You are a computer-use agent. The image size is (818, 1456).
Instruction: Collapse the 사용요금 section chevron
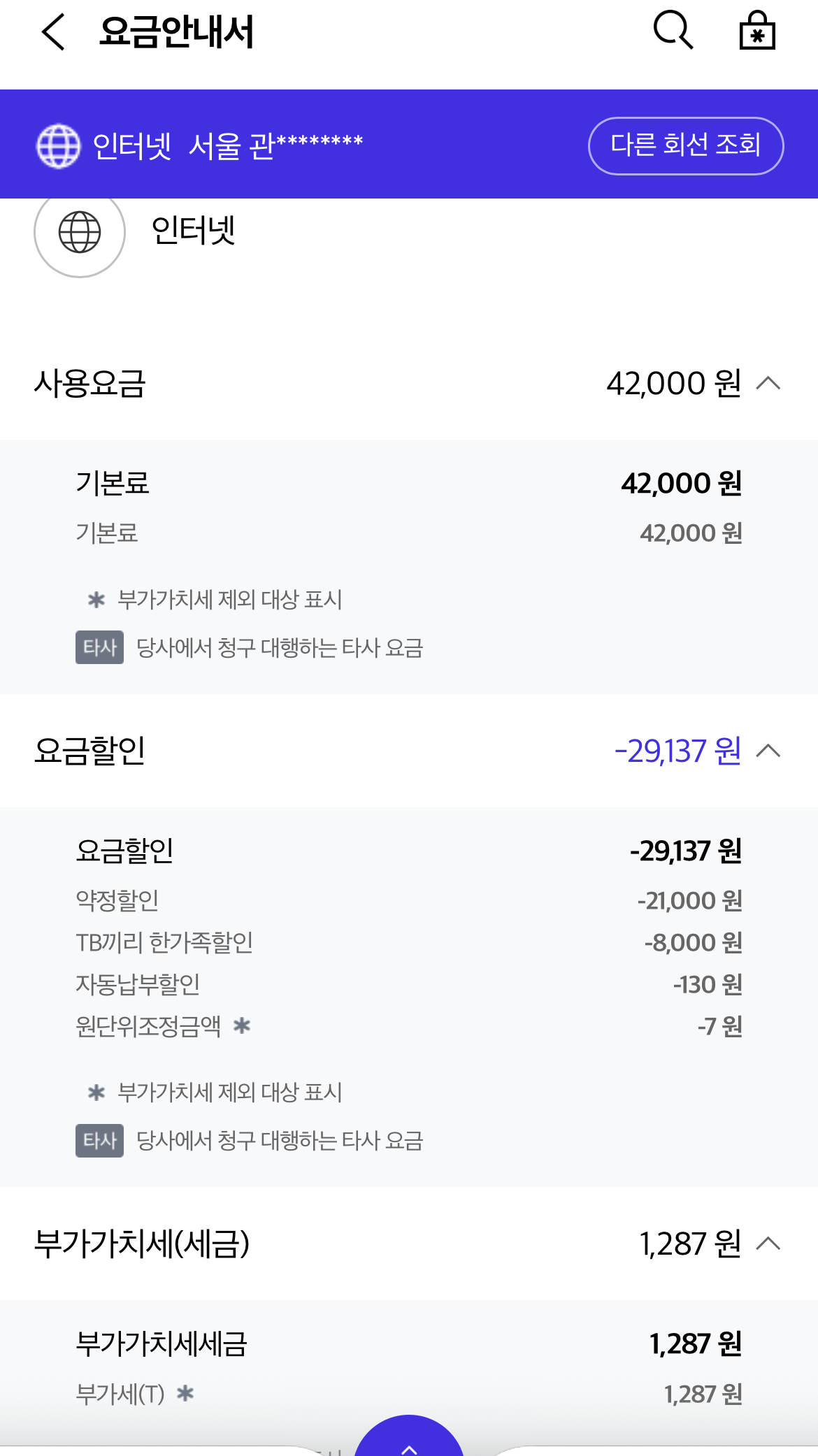[x=768, y=383]
